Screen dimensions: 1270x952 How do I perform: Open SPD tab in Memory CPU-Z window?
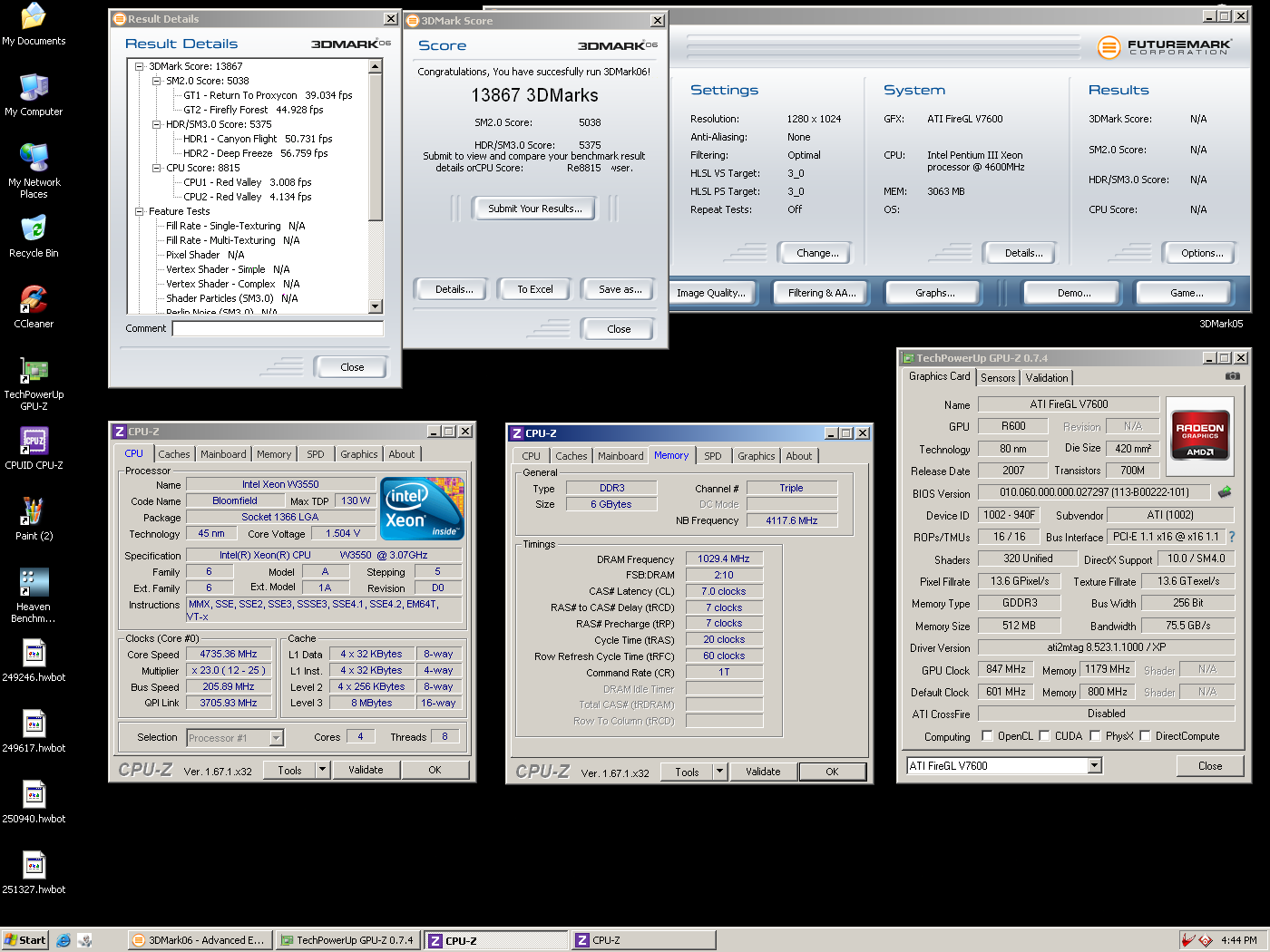[x=713, y=456]
